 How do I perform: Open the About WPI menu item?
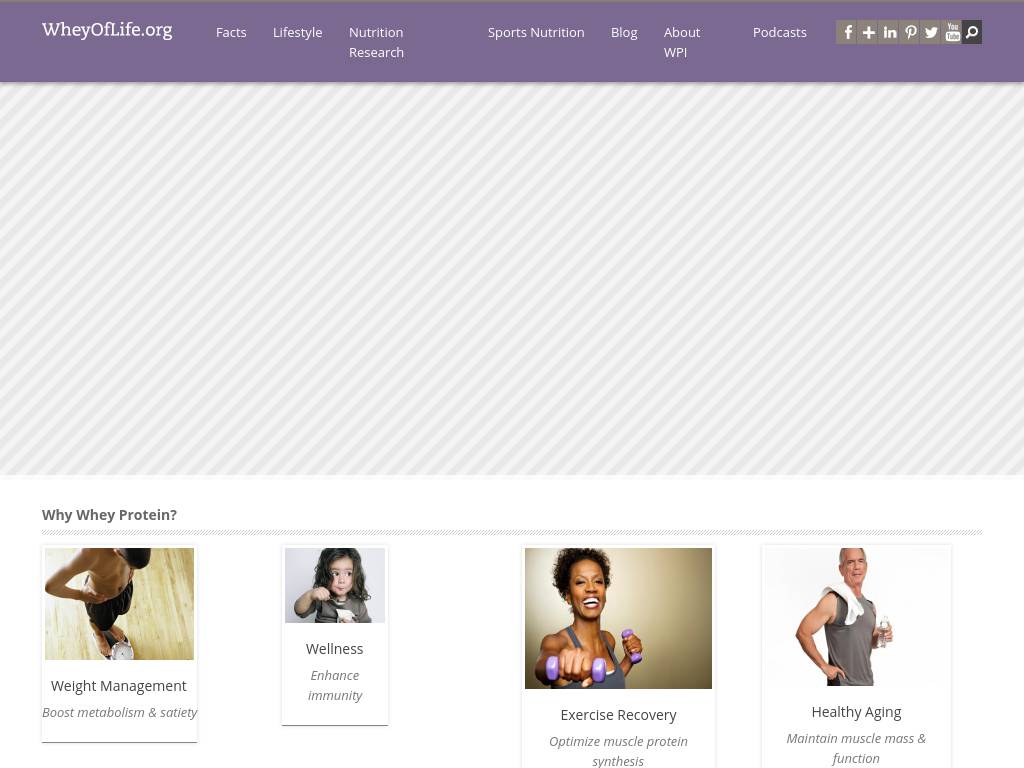pos(682,42)
